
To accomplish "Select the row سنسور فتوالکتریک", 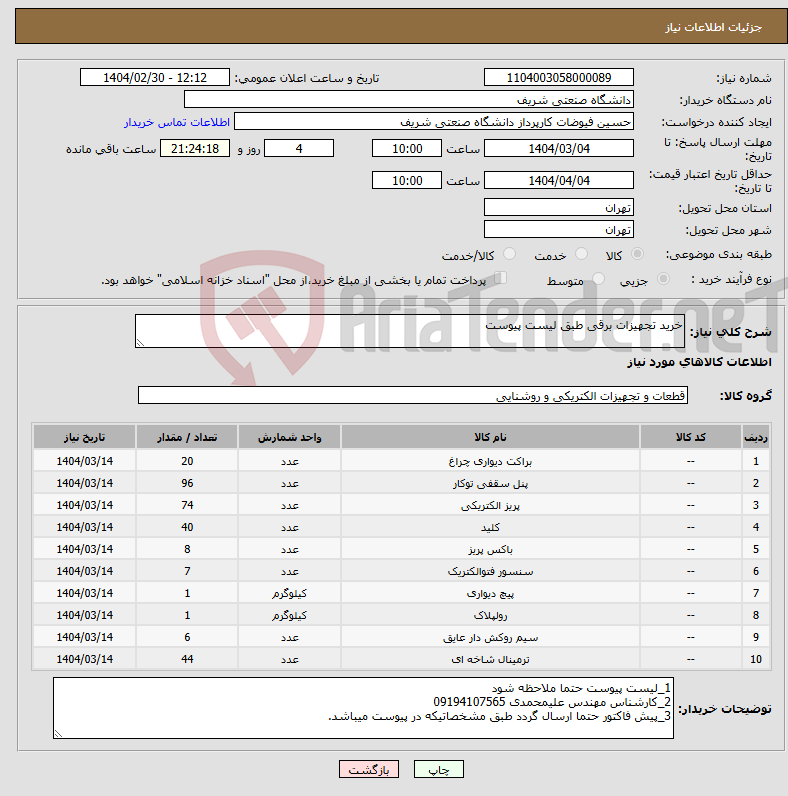I will (402, 571).
